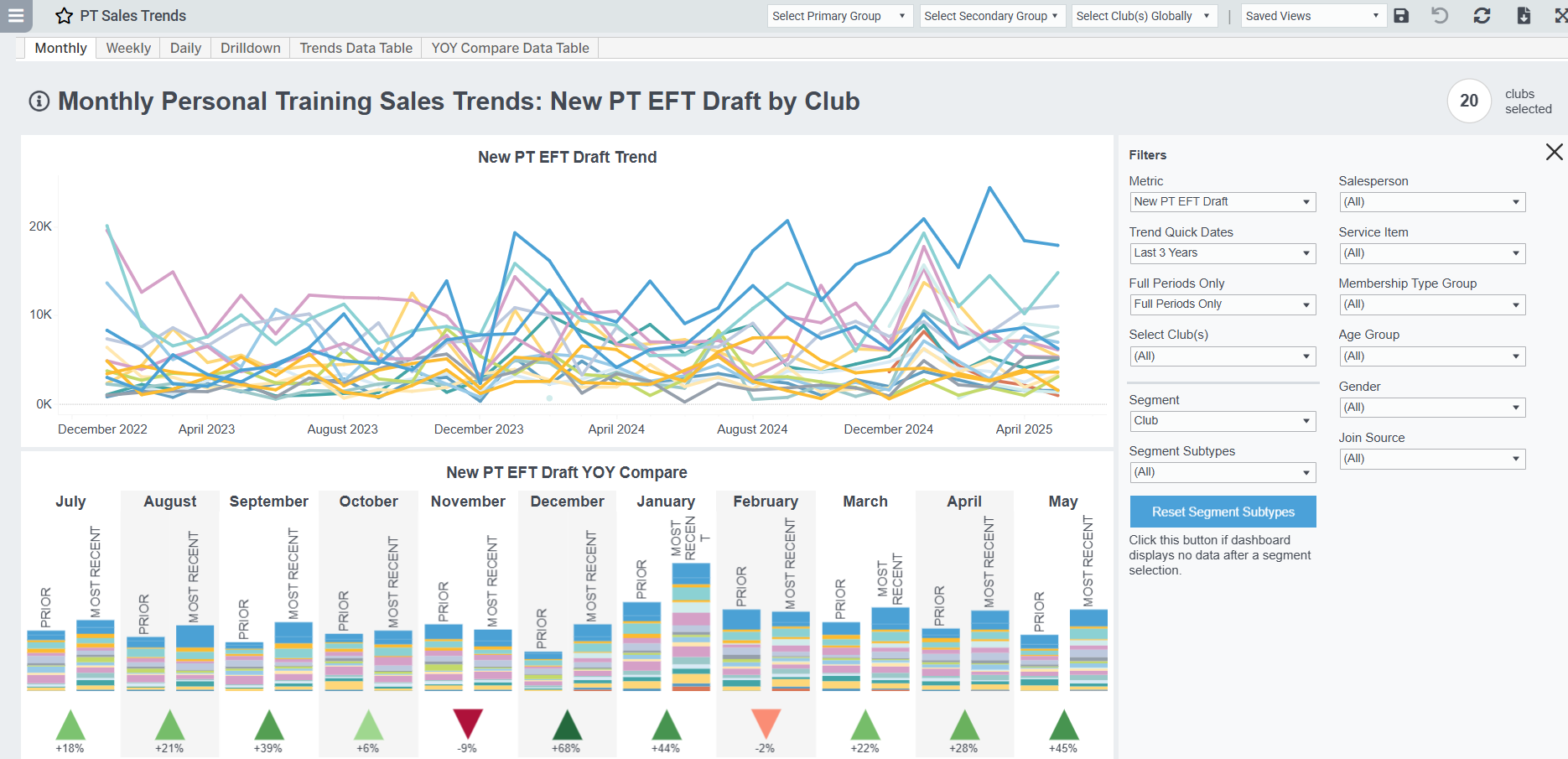This screenshot has height=759, width=1568.
Task: Open the YOY Compare Data Table tab
Action: tap(509, 48)
